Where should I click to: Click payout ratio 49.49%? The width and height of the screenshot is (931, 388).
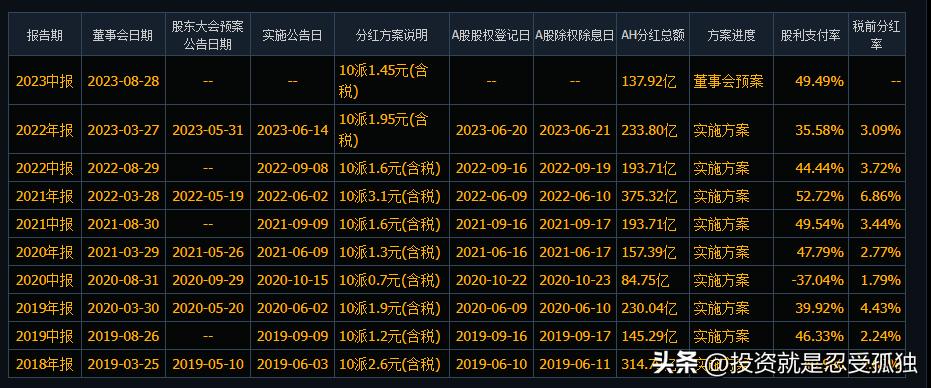(819, 81)
